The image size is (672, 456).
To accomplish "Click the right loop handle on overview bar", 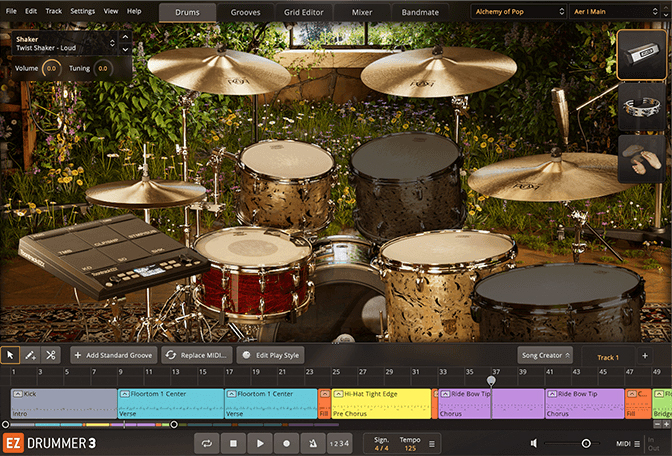I will tap(174, 425).
